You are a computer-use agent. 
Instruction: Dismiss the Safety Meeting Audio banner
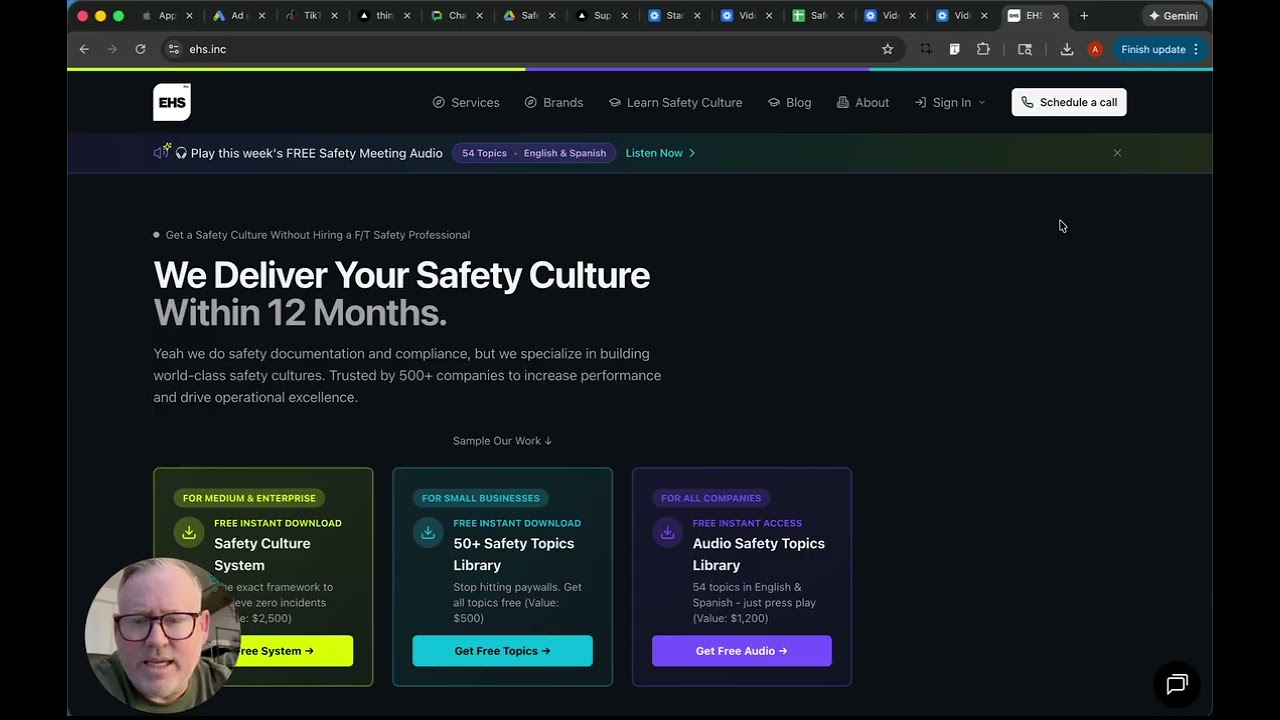click(1117, 153)
